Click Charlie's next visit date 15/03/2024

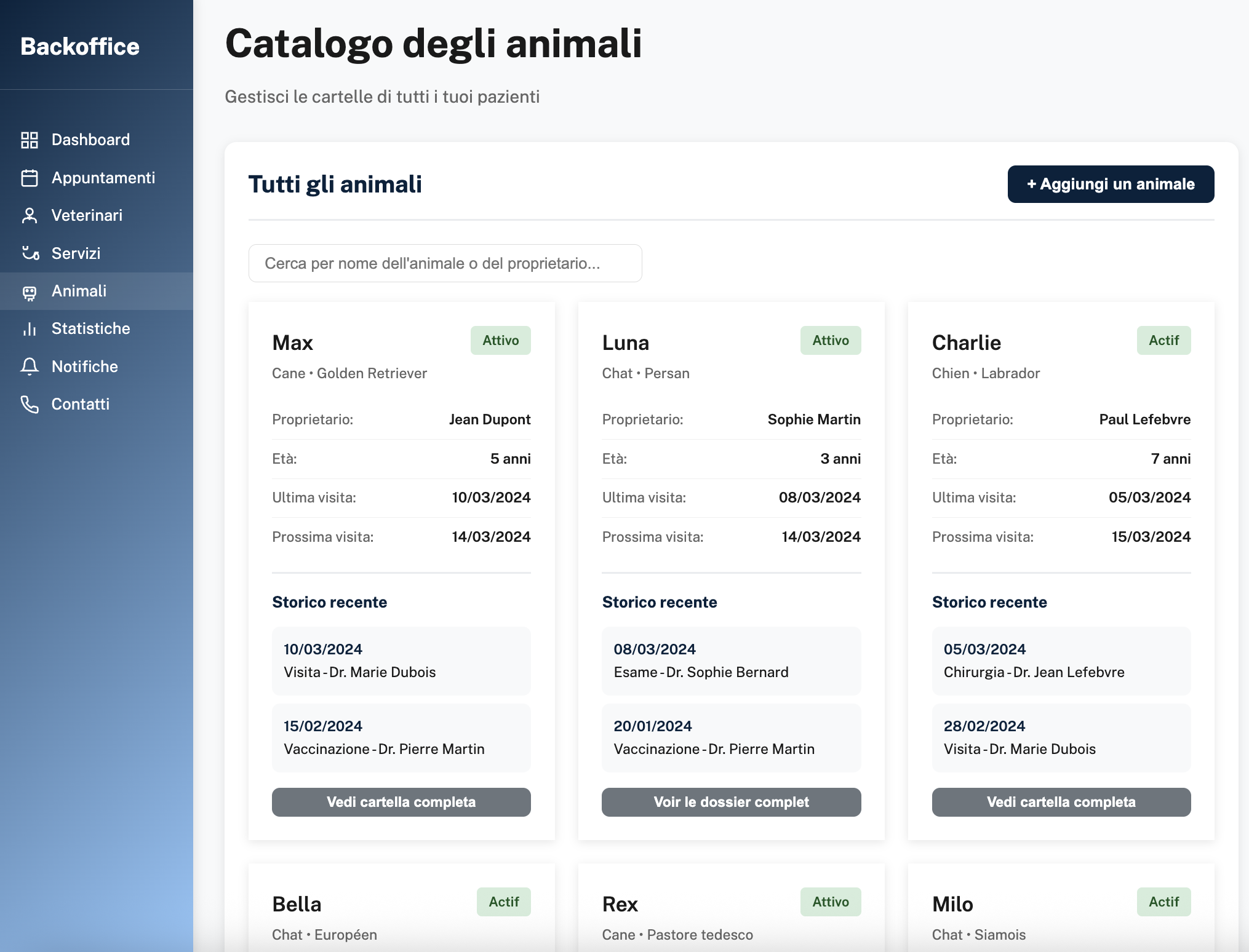click(x=1151, y=537)
